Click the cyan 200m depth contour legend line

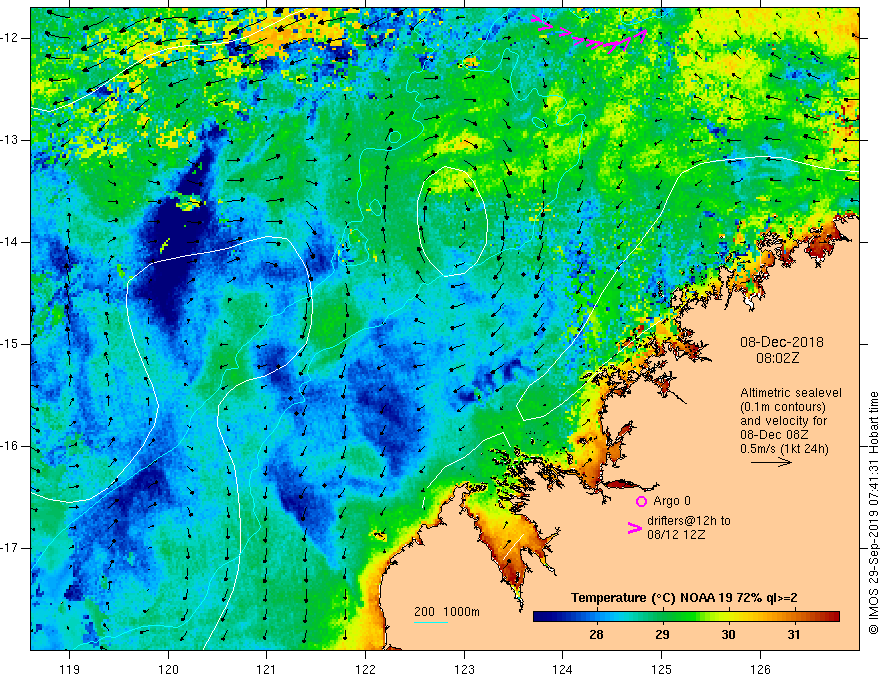point(430,622)
